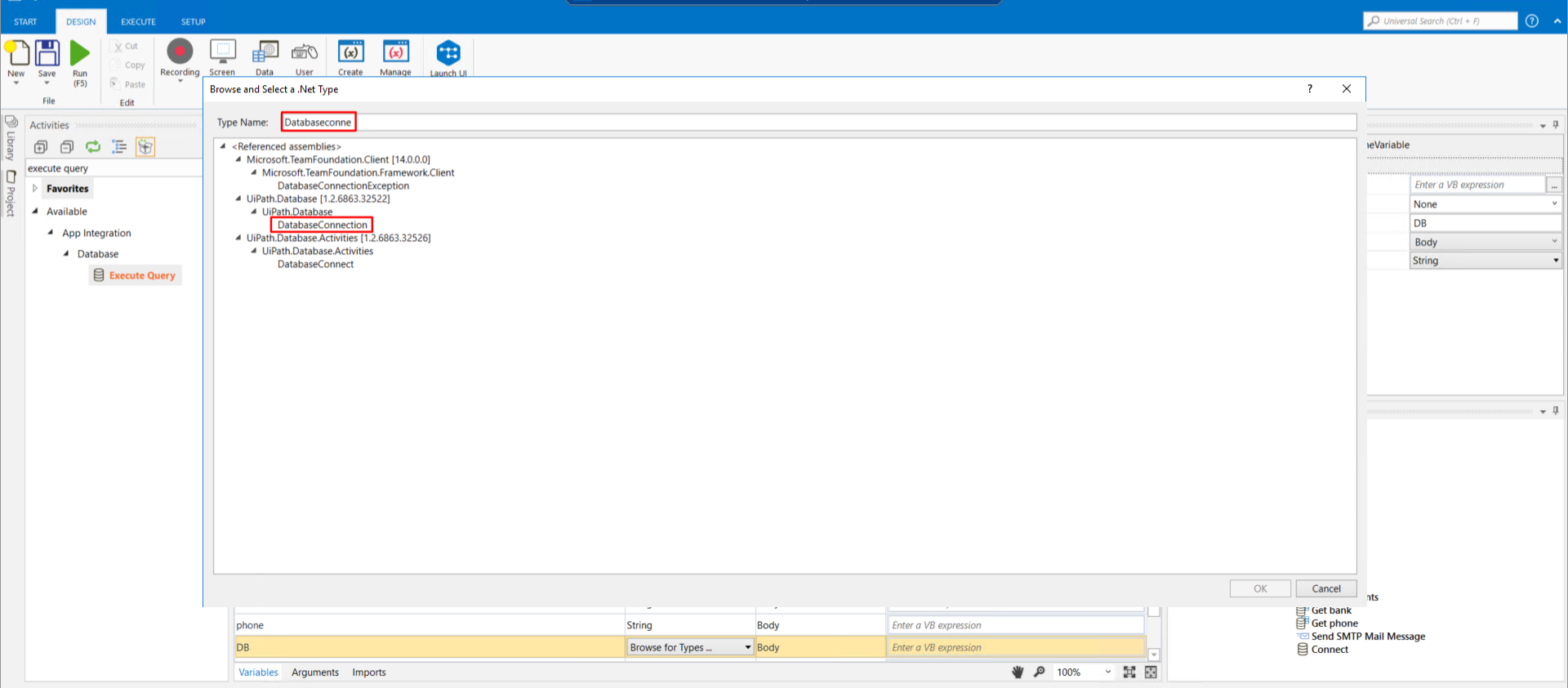Click the Create variable icon

point(351,52)
